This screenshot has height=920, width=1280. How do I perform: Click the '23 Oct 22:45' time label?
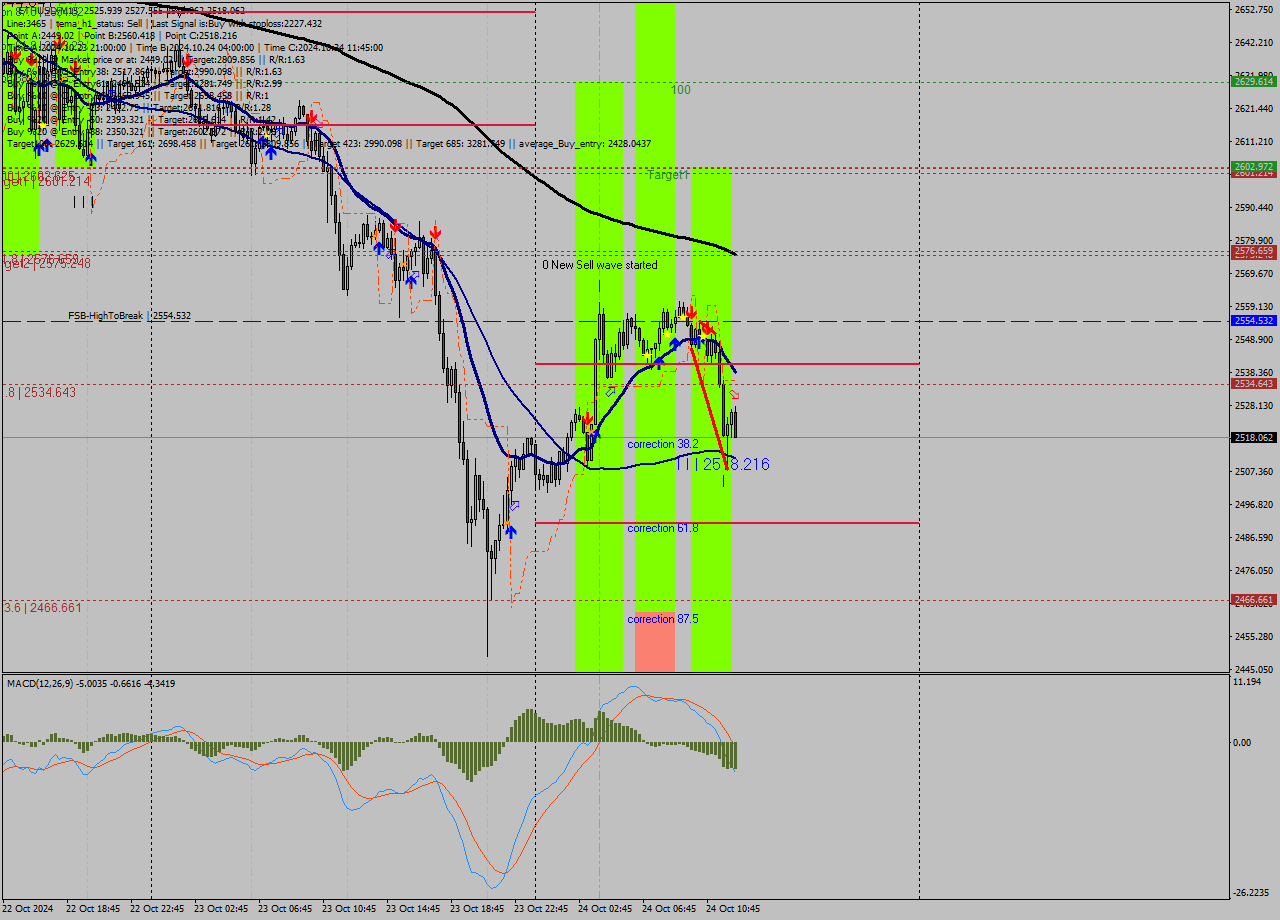click(540, 909)
